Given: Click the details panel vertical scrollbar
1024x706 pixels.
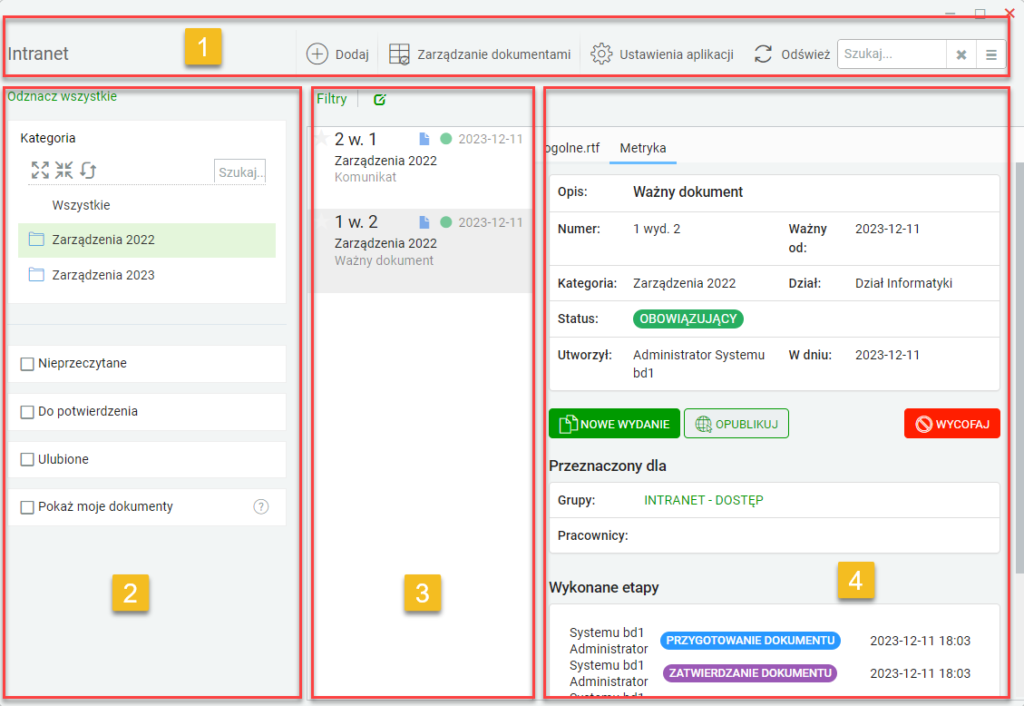Looking at the screenshot, I should pos(1020,368).
